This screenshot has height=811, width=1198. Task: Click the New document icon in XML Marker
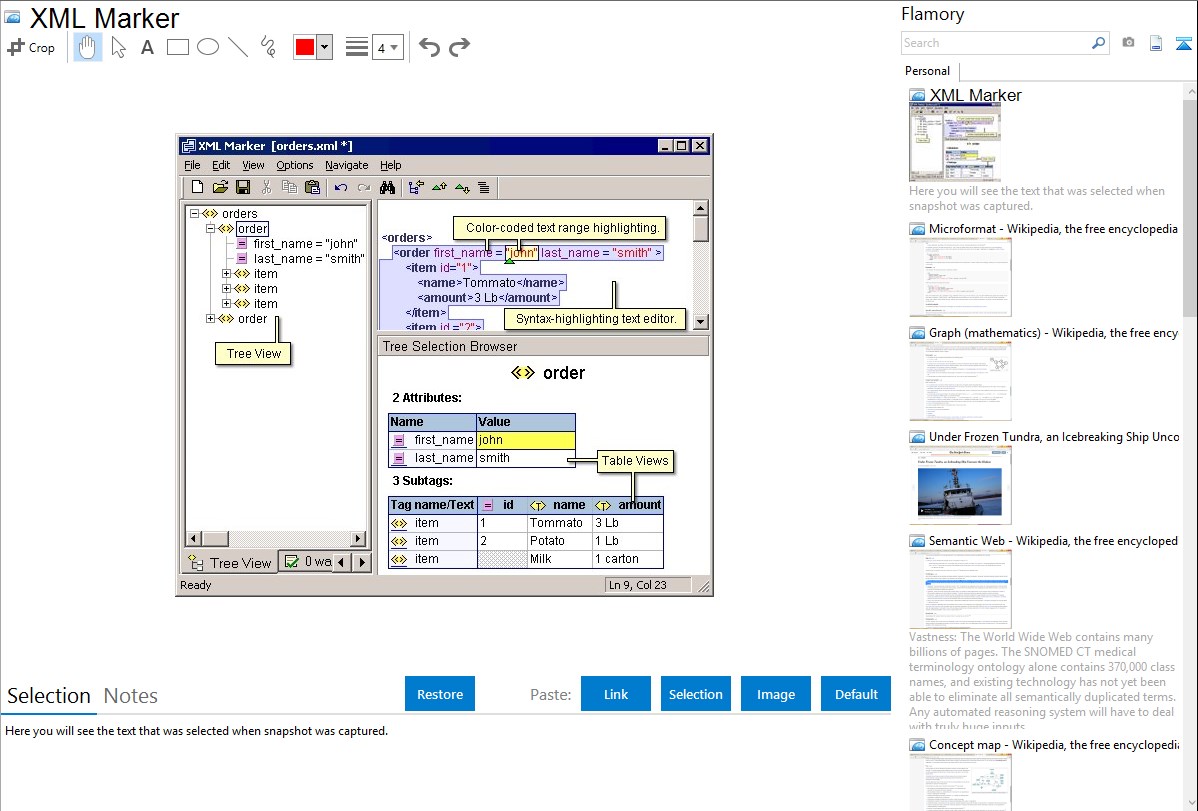(x=197, y=187)
